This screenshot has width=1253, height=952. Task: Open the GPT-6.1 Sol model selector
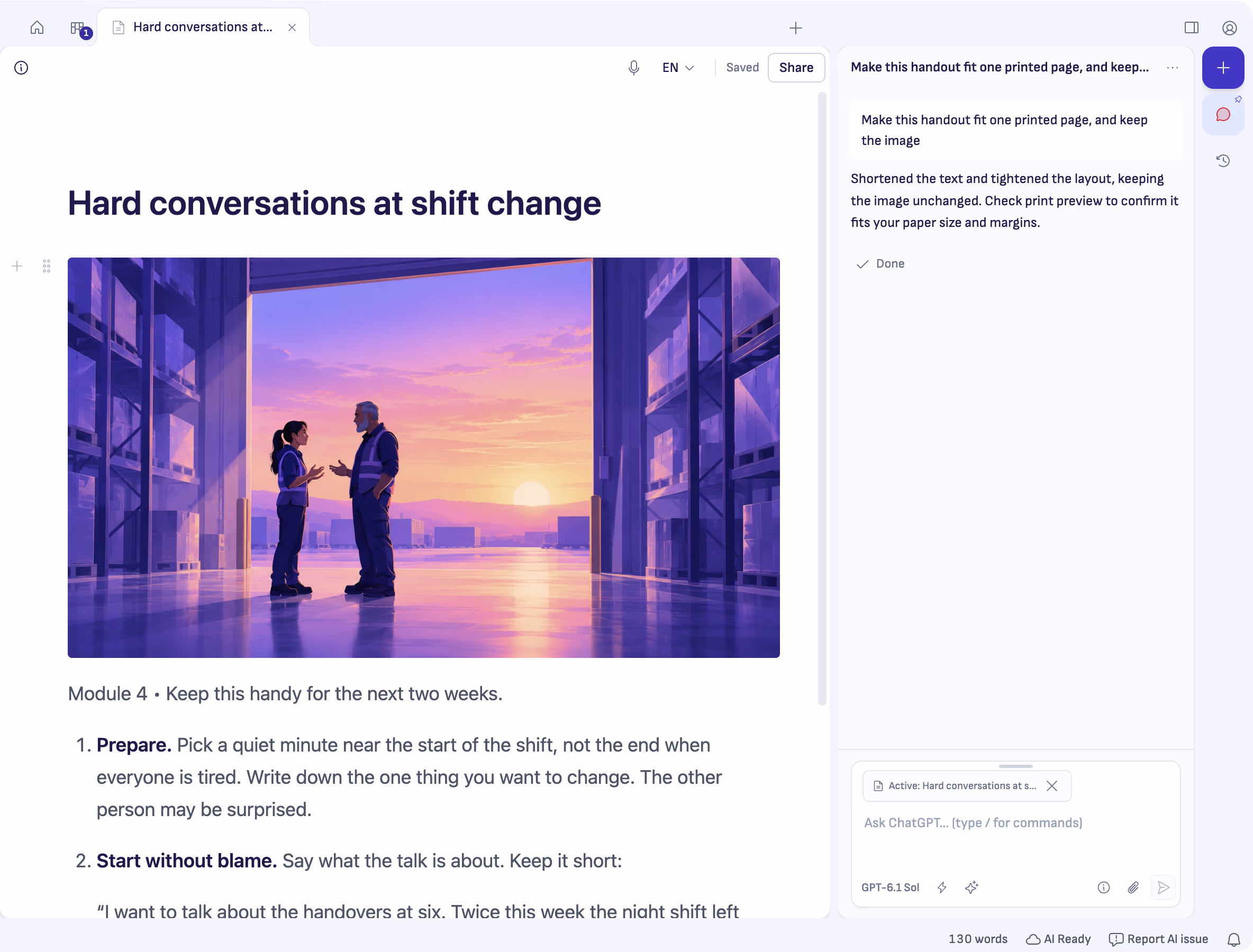889,887
